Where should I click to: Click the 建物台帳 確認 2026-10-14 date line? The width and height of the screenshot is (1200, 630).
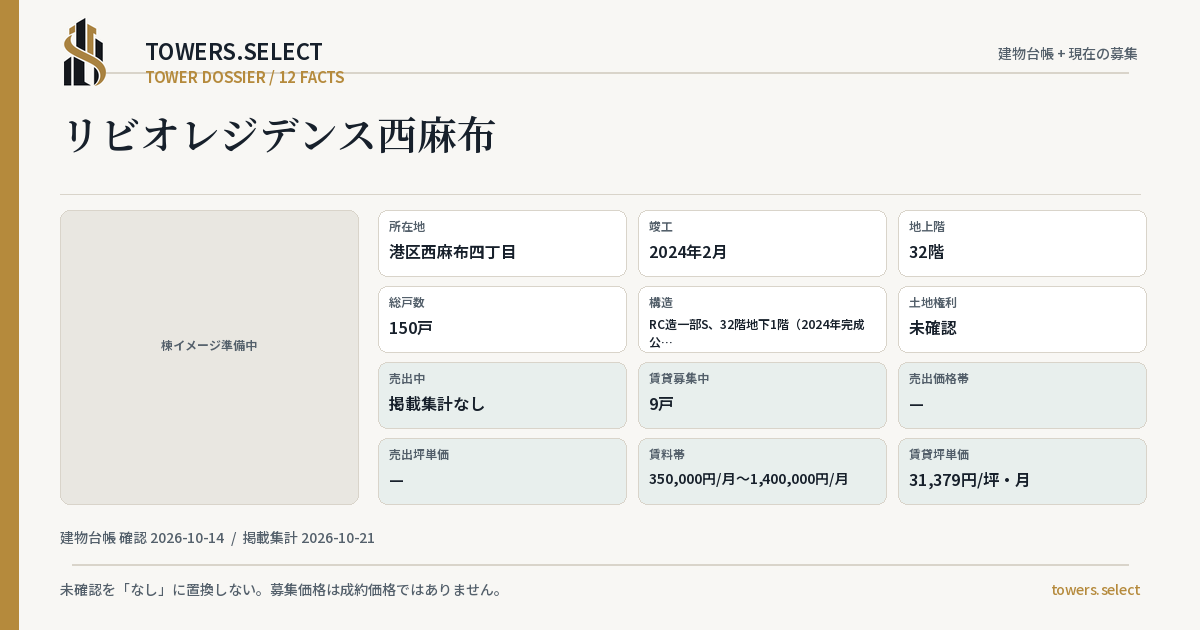tap(217, 538)
